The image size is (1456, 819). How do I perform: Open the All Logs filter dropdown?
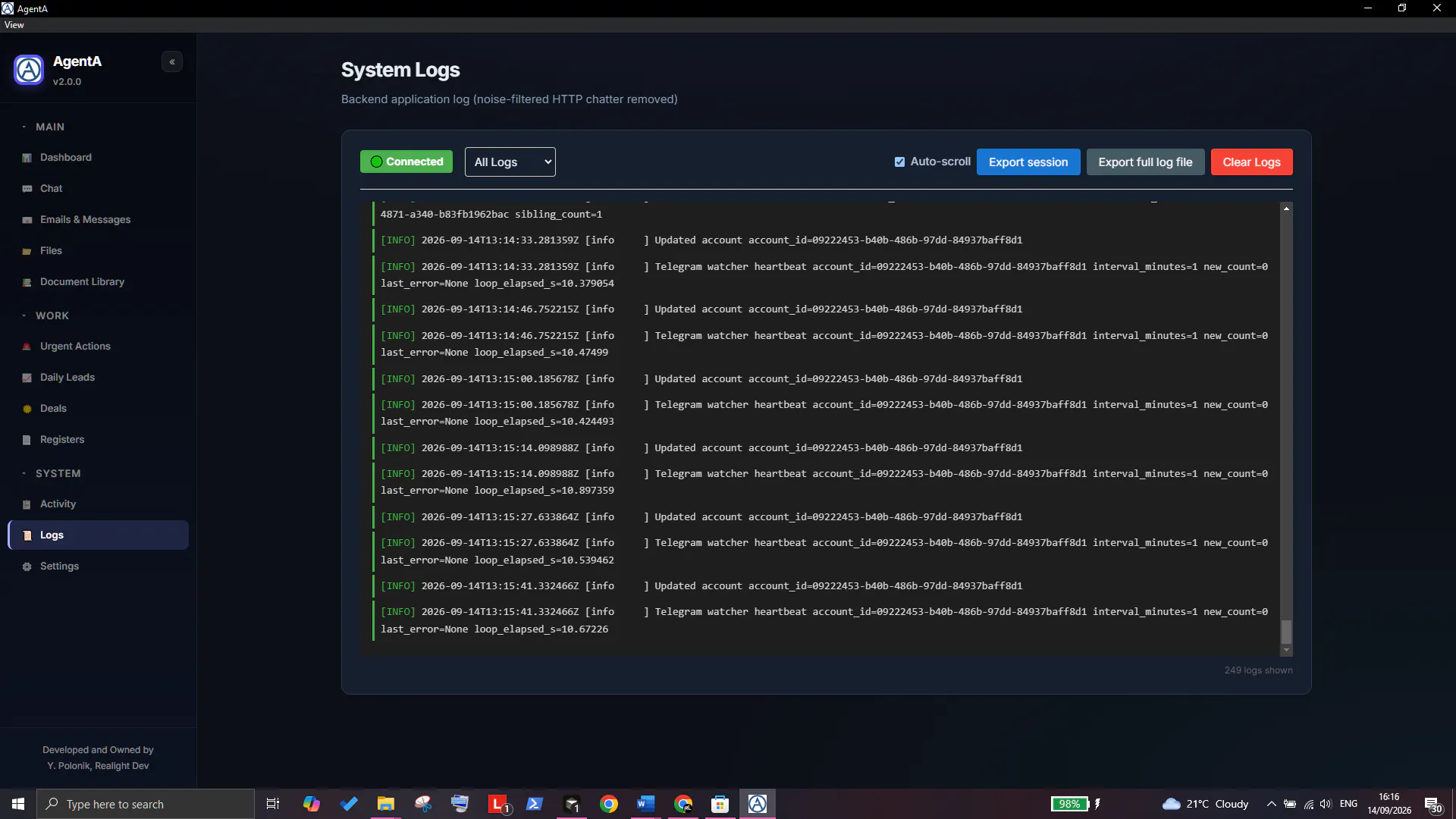tap(510, 162)
